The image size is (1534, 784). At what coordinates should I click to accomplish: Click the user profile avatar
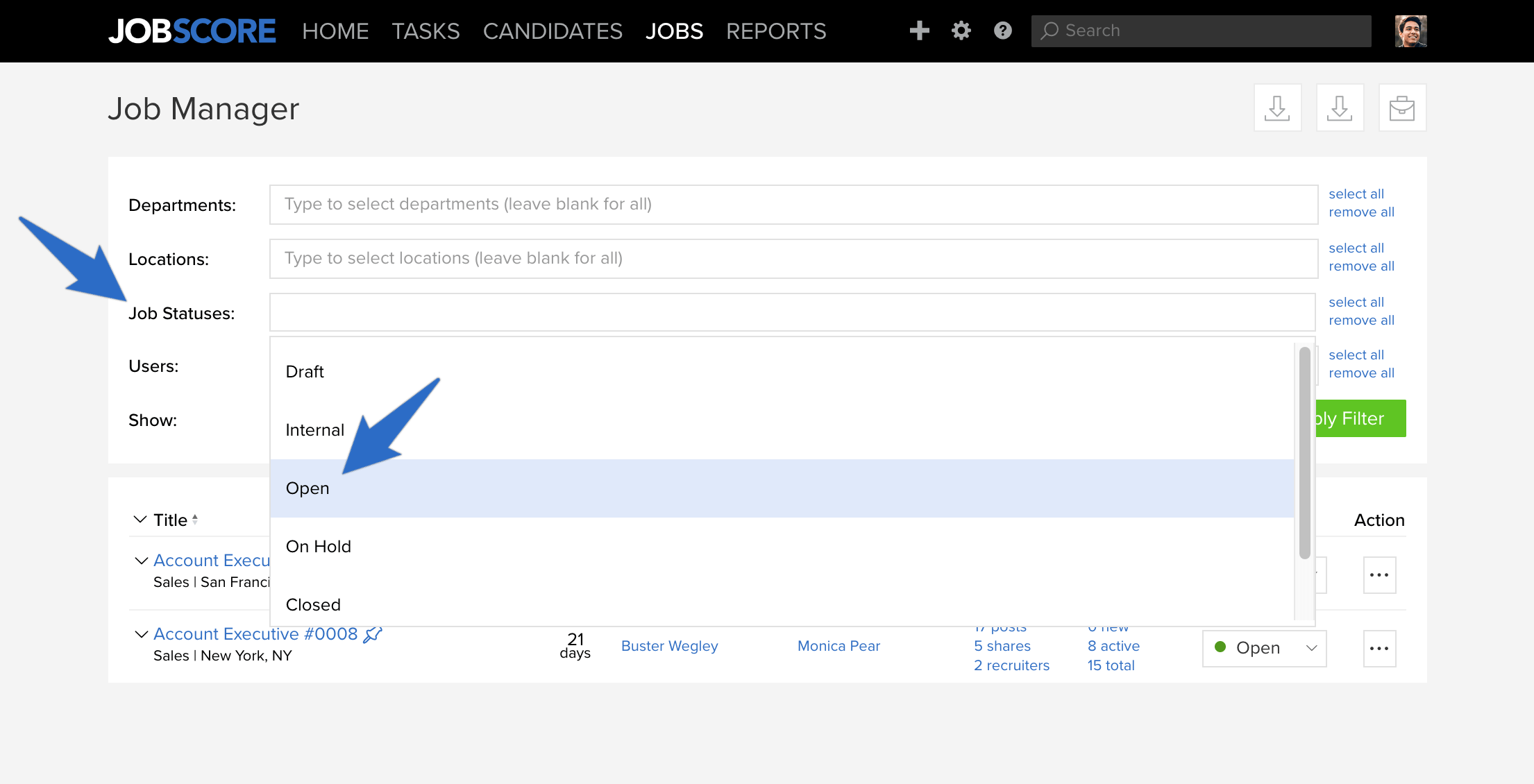point(1410,31)
